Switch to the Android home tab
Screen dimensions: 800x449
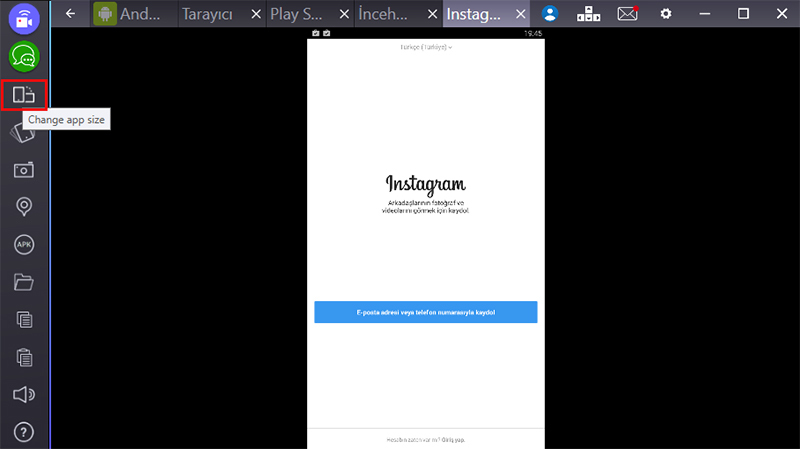[135, 14]
